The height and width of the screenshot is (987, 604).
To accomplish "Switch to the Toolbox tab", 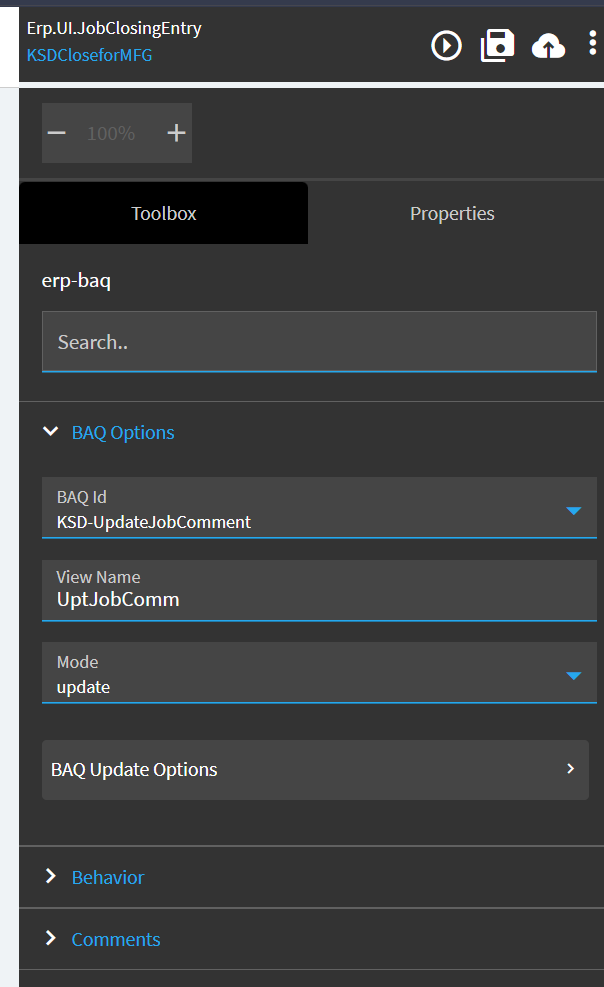I will tap(164, 213).
